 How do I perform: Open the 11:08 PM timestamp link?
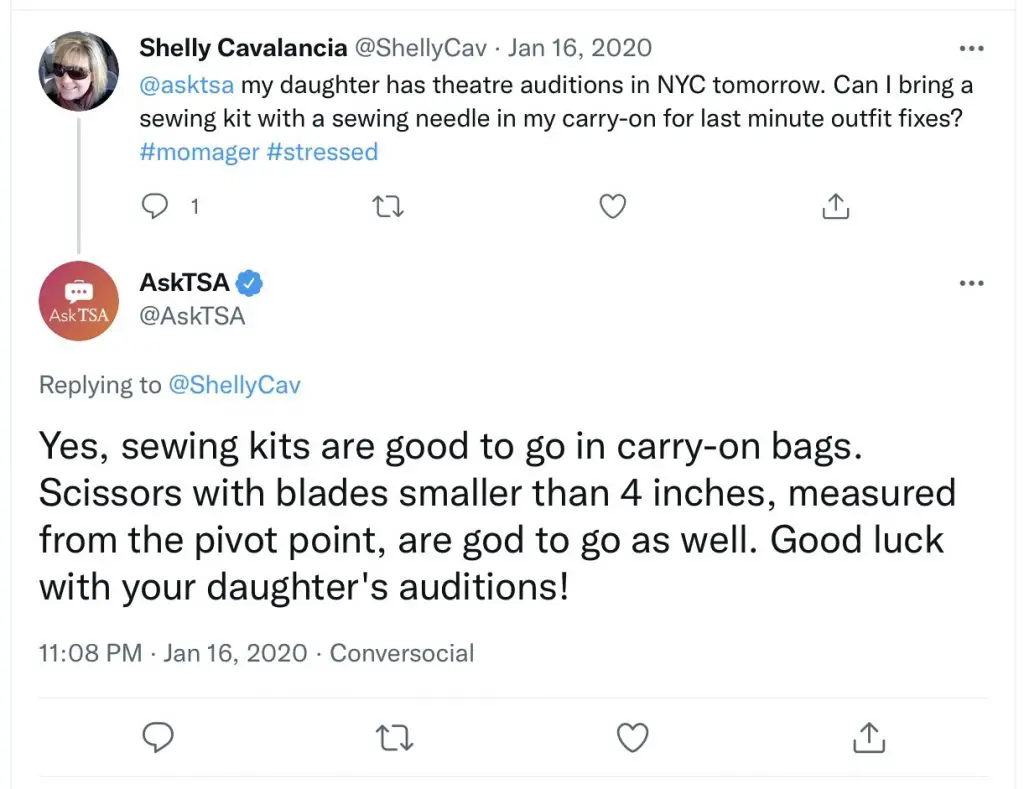coord(90,653)
